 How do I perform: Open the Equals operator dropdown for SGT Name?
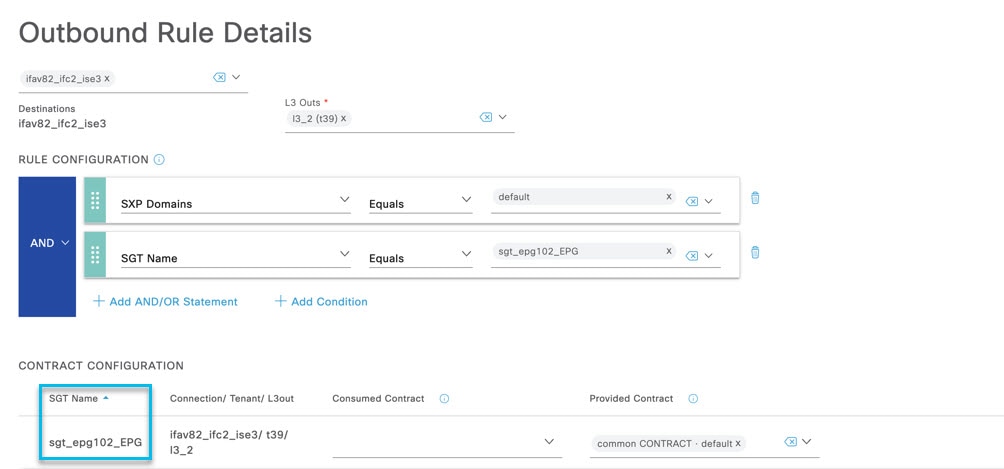pos(420,258)
